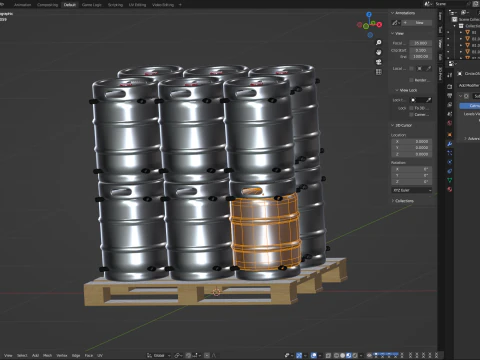Select solid viewport shading mode icon
Screen dimensions: 480x360
[x=342, y=355]
